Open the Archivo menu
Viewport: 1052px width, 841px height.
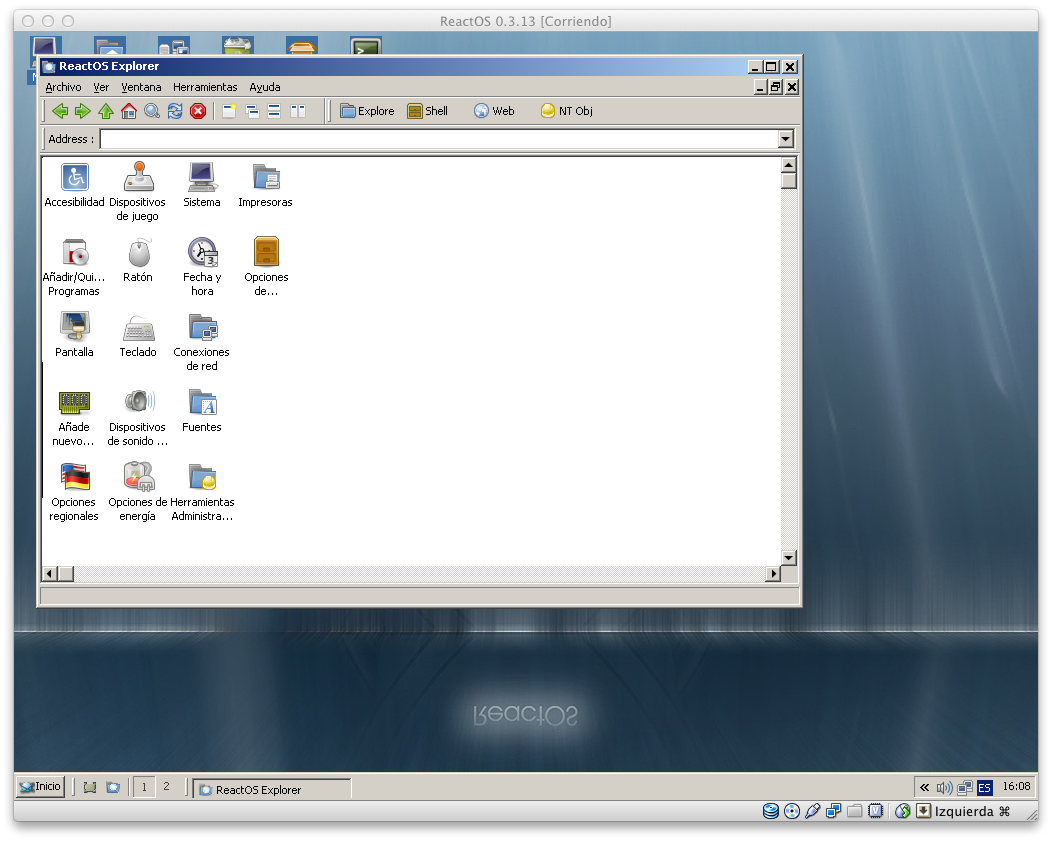(63, 87)
